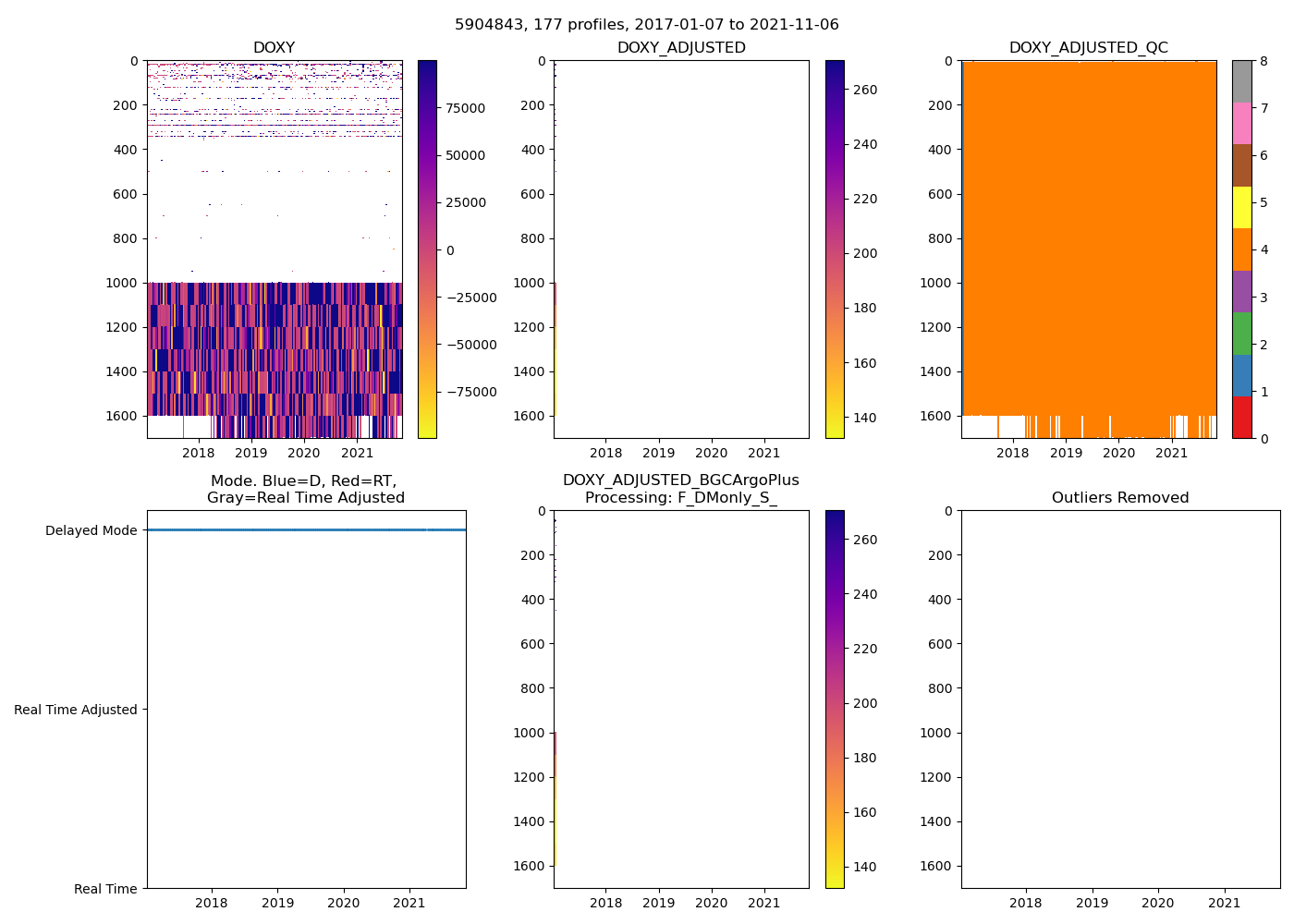1294x924 pixels.
Task: Click the DOXY_ADJUSTED_QC plot title
Action: click(1088, 48)
